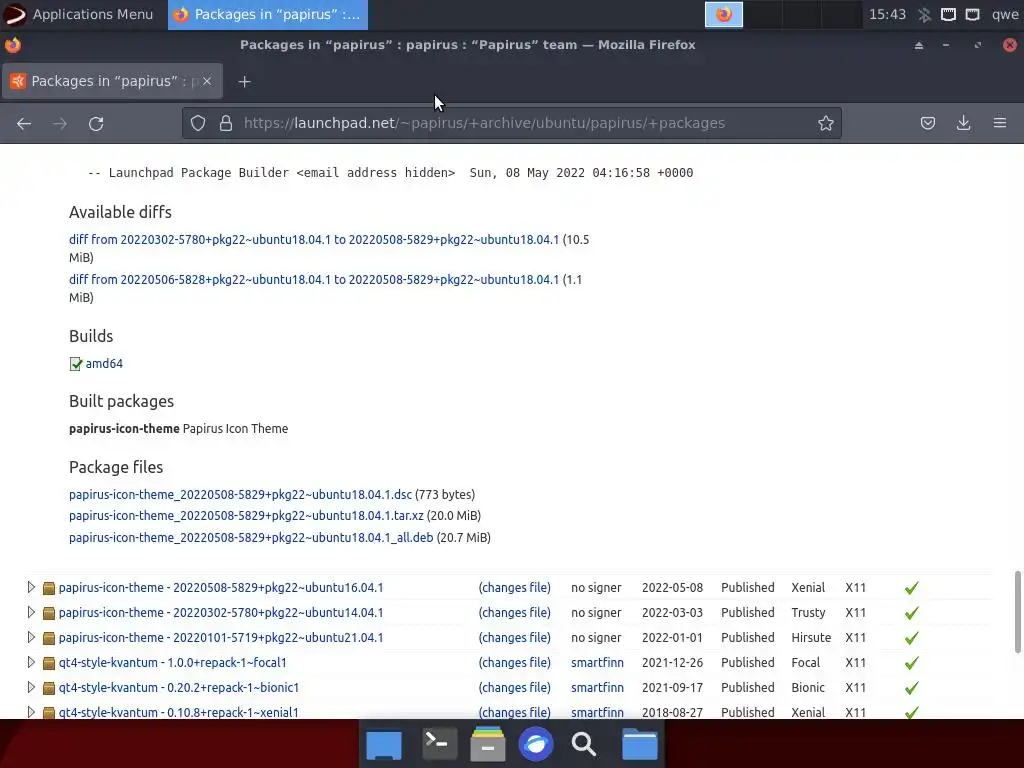
Task: View site security padlock info
Action: click(226, 123)
